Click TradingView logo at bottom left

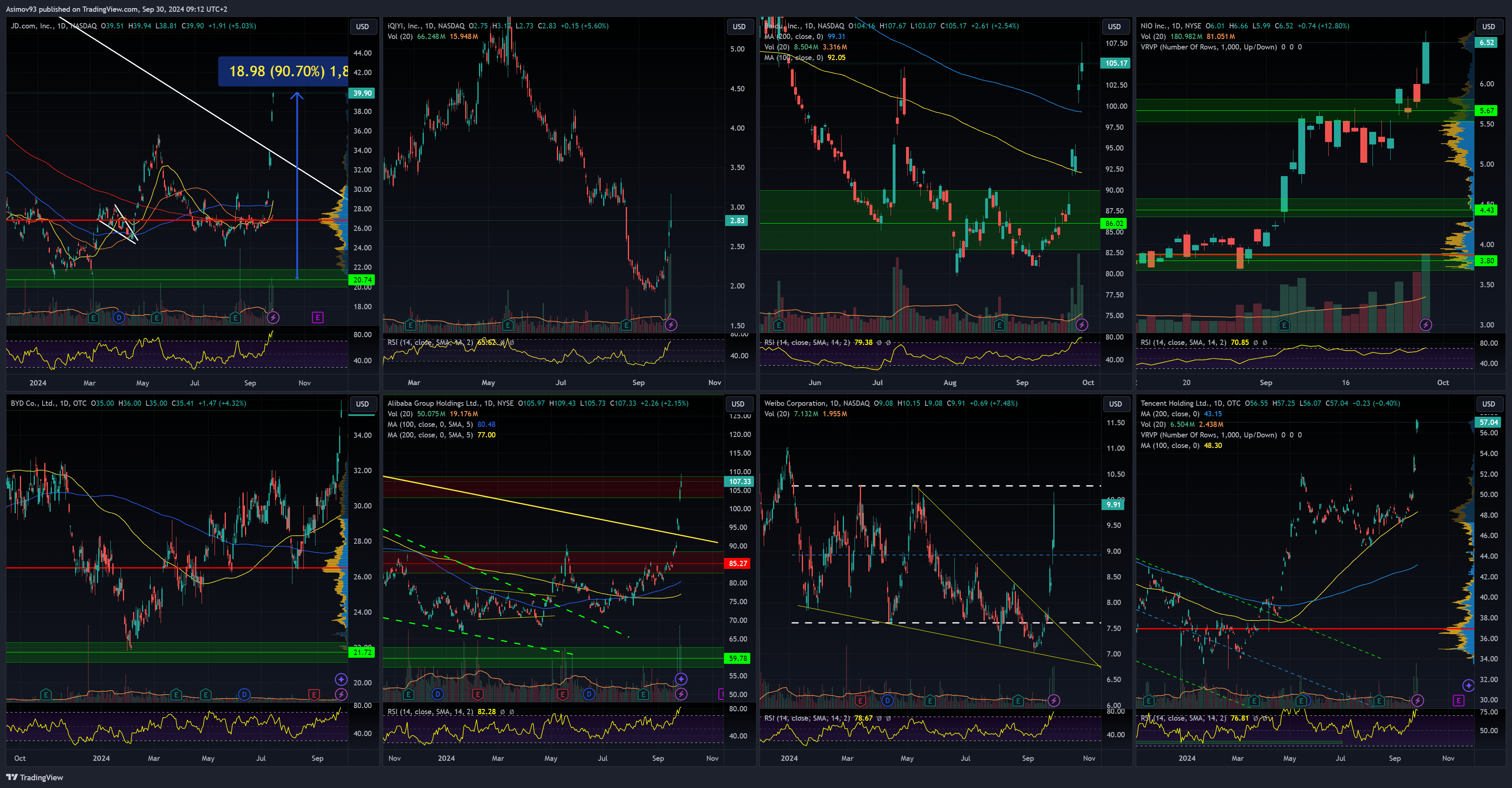(34, 777)
